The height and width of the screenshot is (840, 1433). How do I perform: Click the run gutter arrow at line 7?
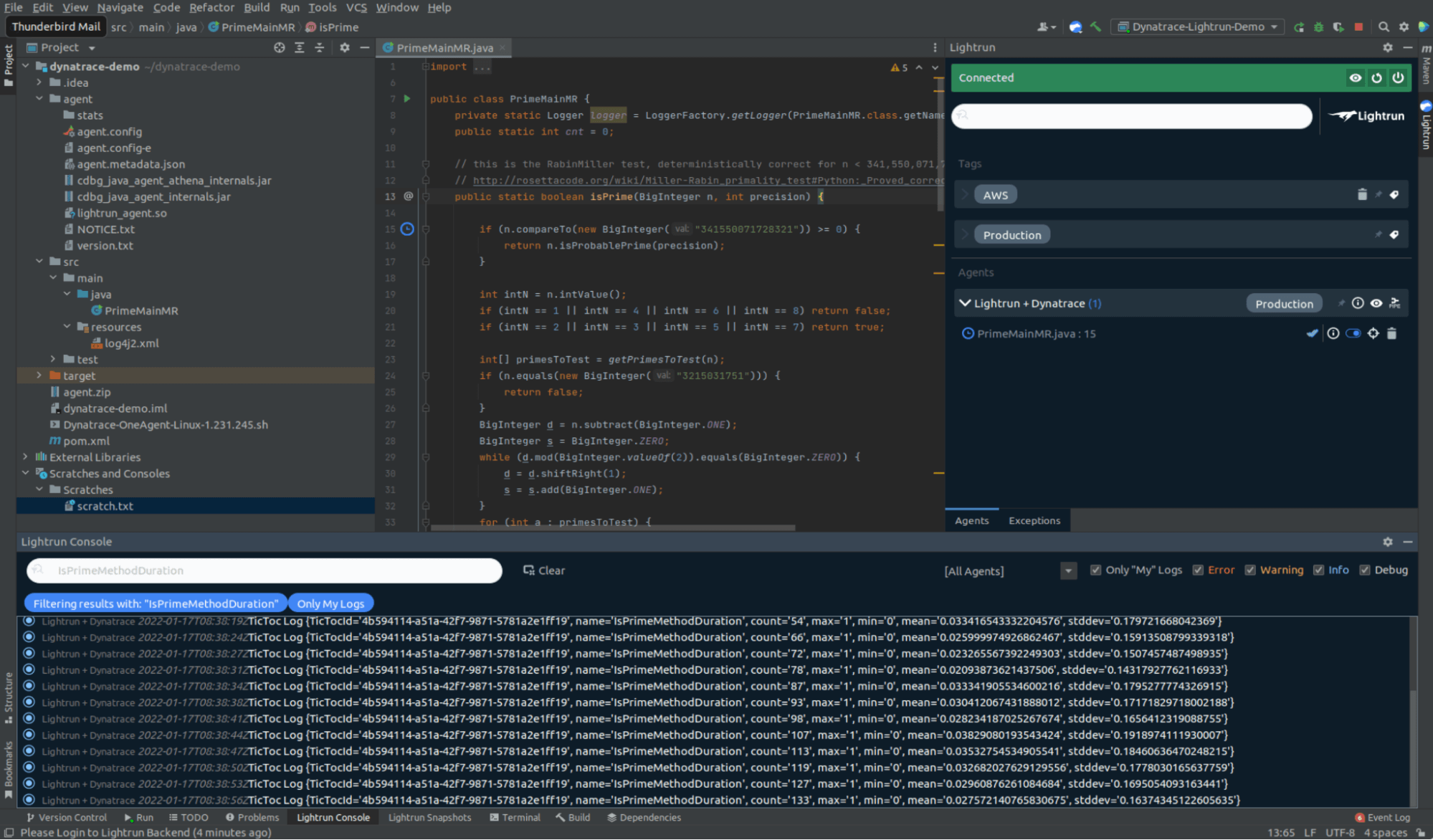407,99
